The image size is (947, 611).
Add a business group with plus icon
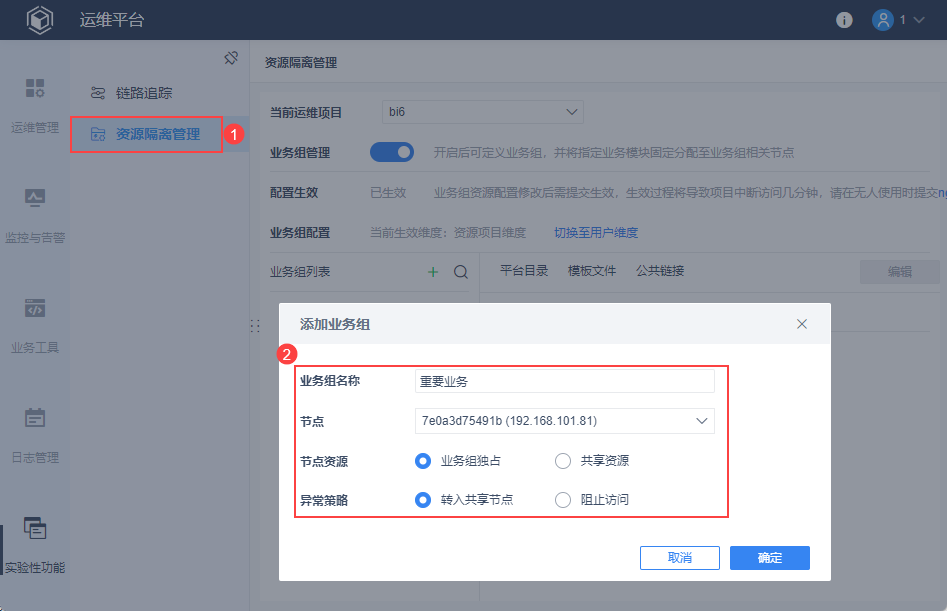pyautogui.click(x=433, y=272)
